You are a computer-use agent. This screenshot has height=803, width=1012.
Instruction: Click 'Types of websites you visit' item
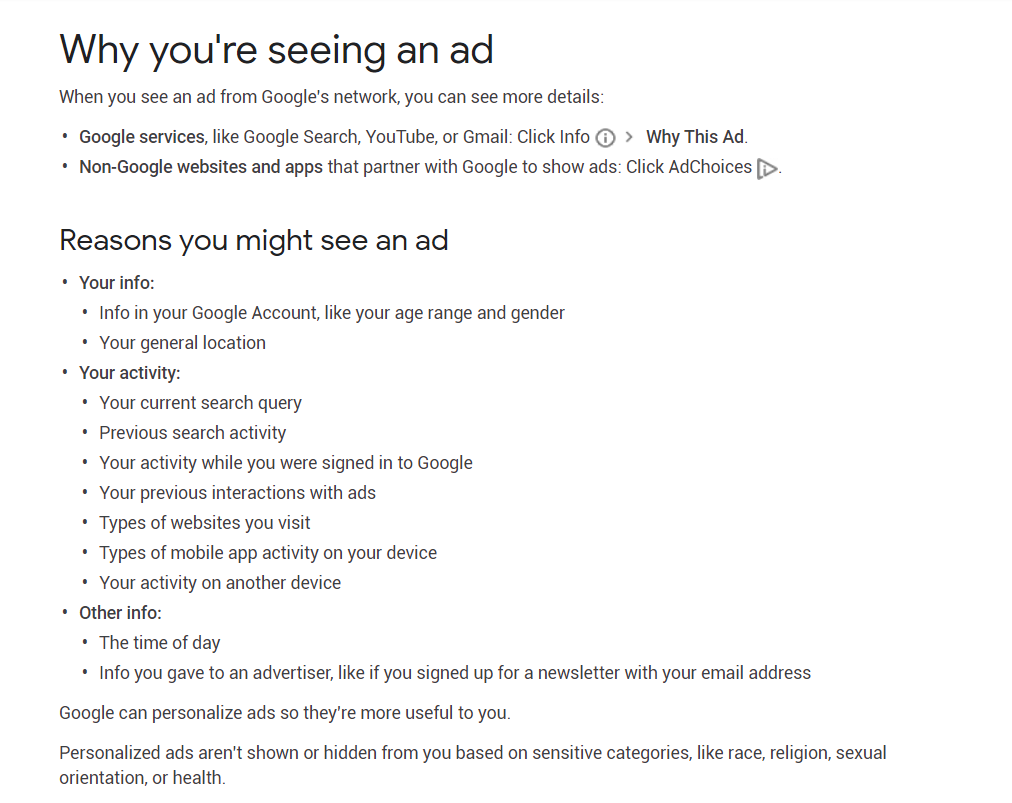205,523
